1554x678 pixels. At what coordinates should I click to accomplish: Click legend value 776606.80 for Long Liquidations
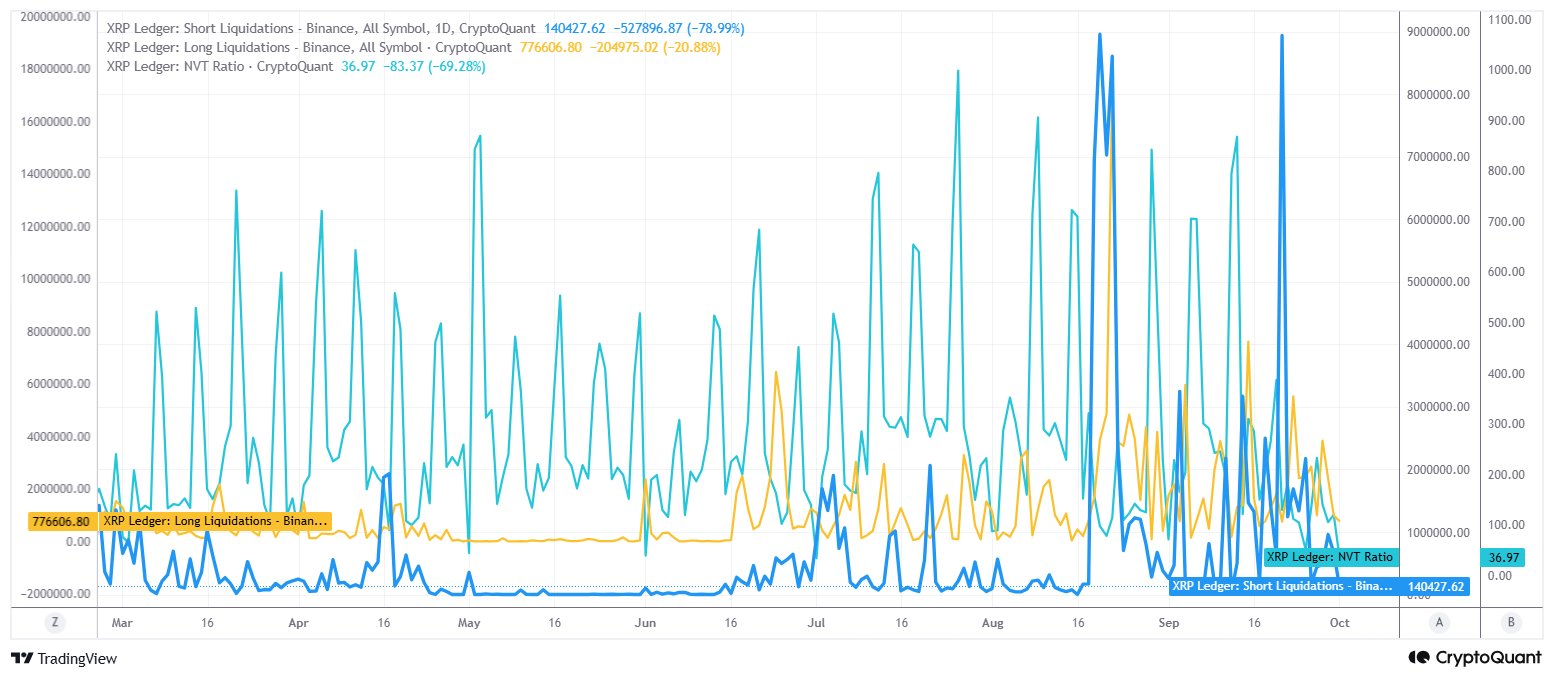coord(549,47)
